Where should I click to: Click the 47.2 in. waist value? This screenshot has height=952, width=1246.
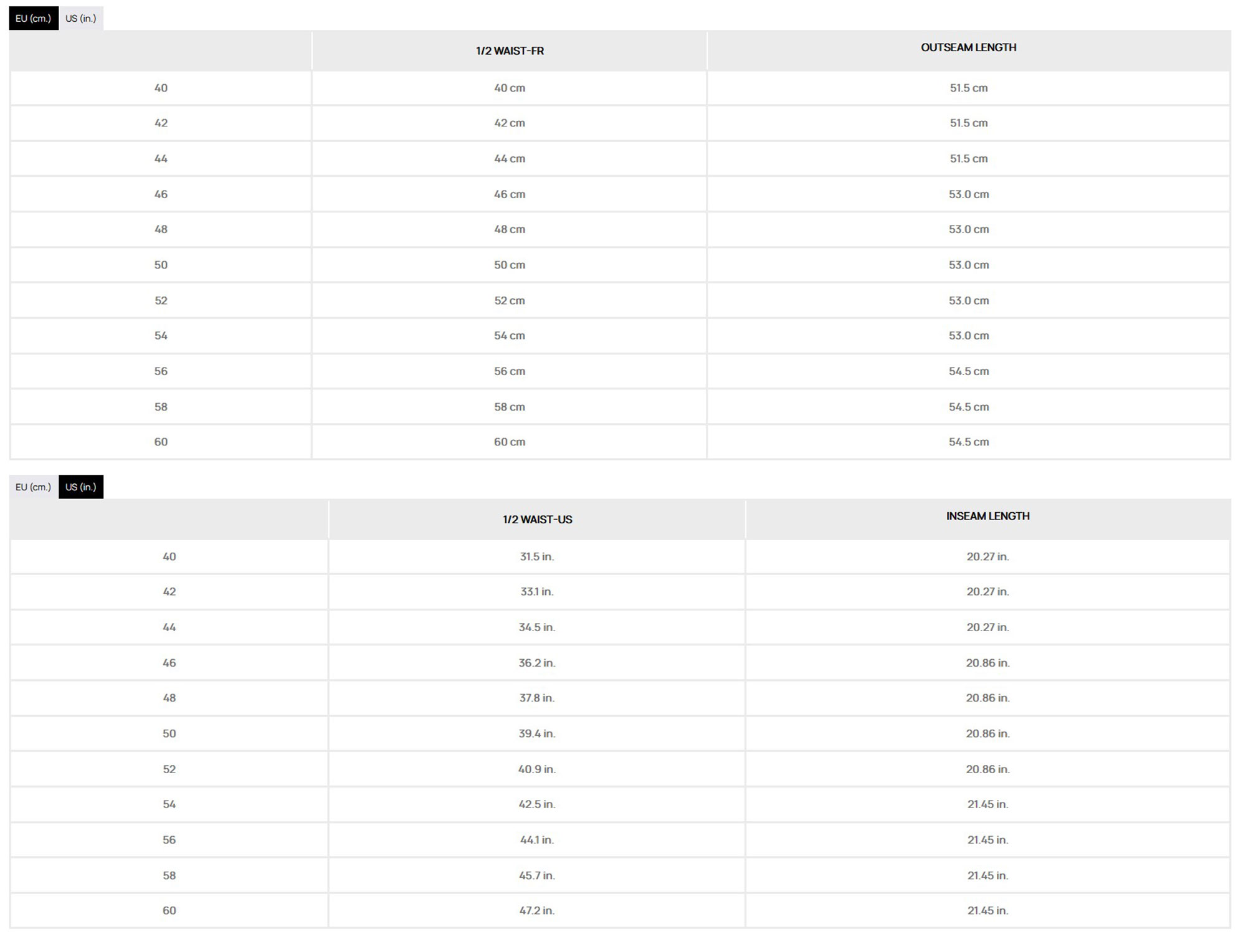(537, 910)
